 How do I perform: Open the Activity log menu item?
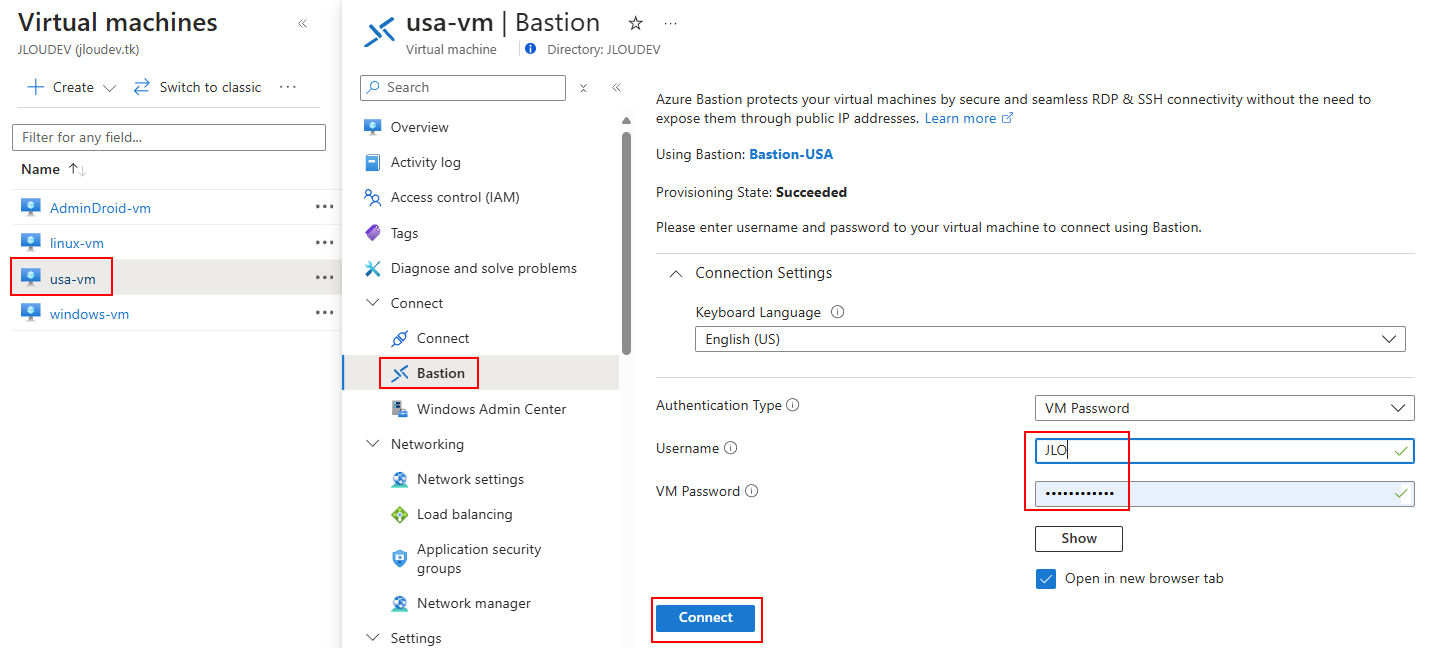point(425,162)
